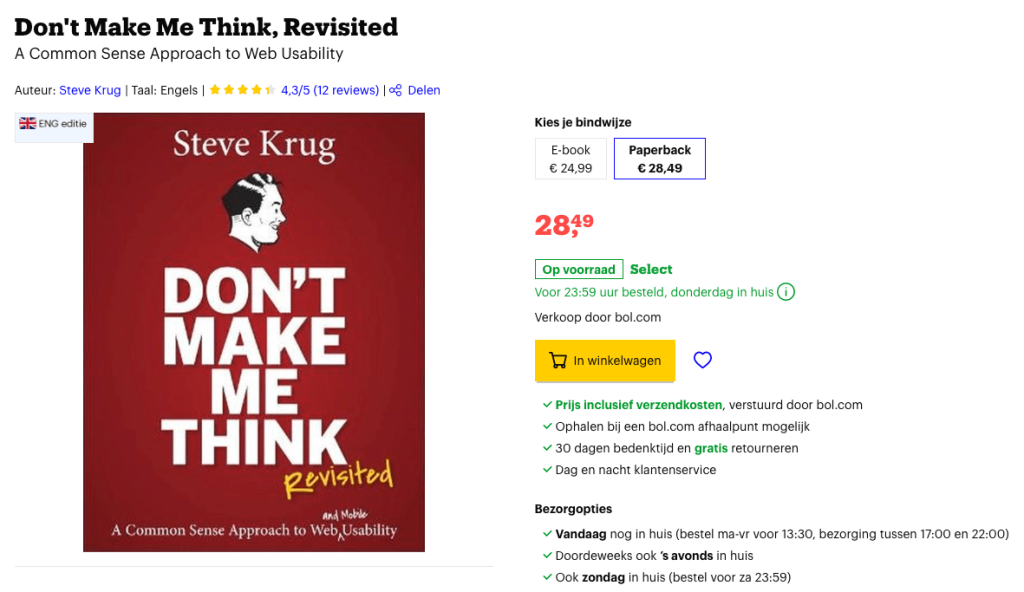Open the 12 reviews link

pos(346,90)
